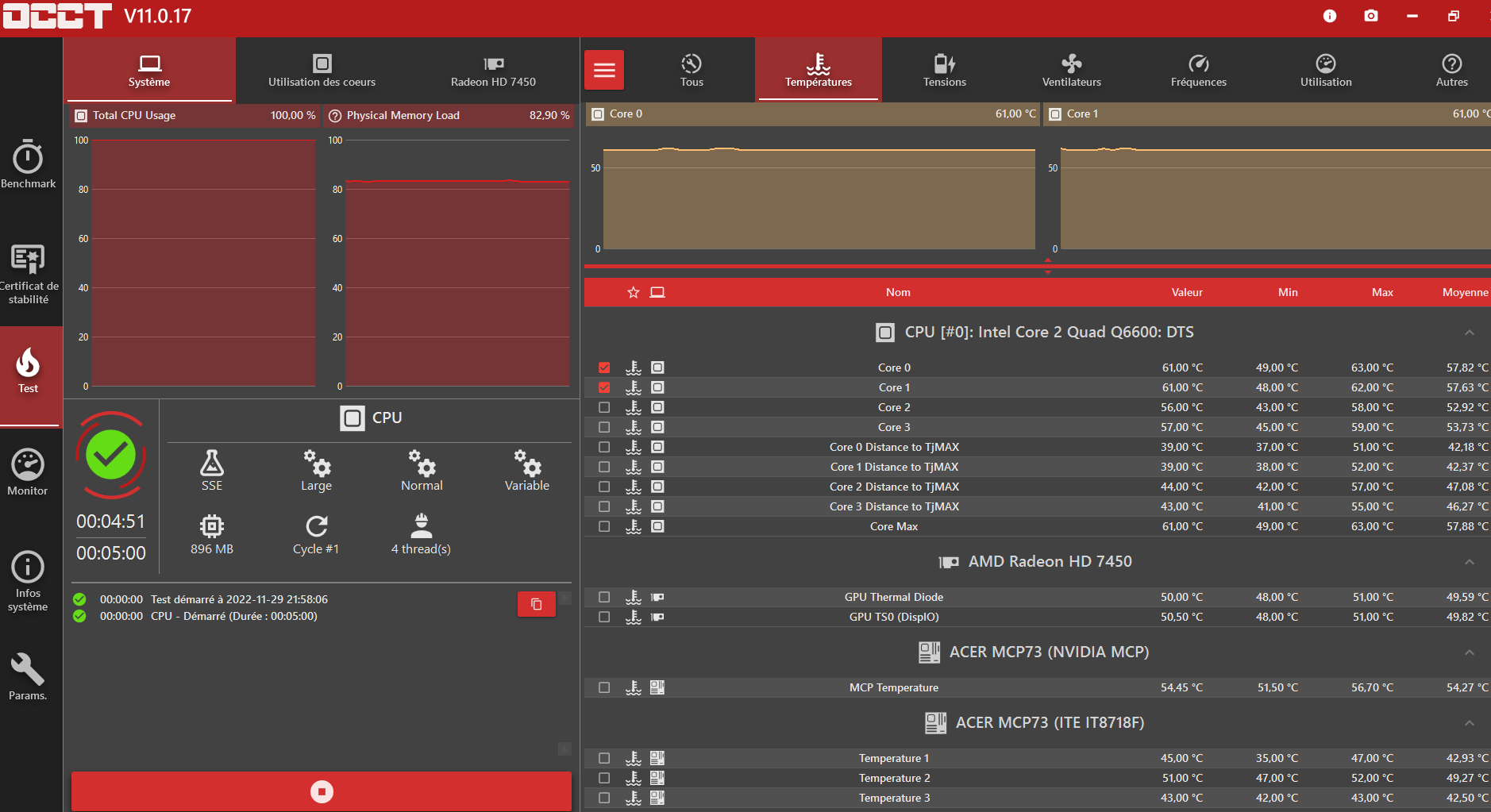Check the Core 2 row checkbox

(604, 407)
